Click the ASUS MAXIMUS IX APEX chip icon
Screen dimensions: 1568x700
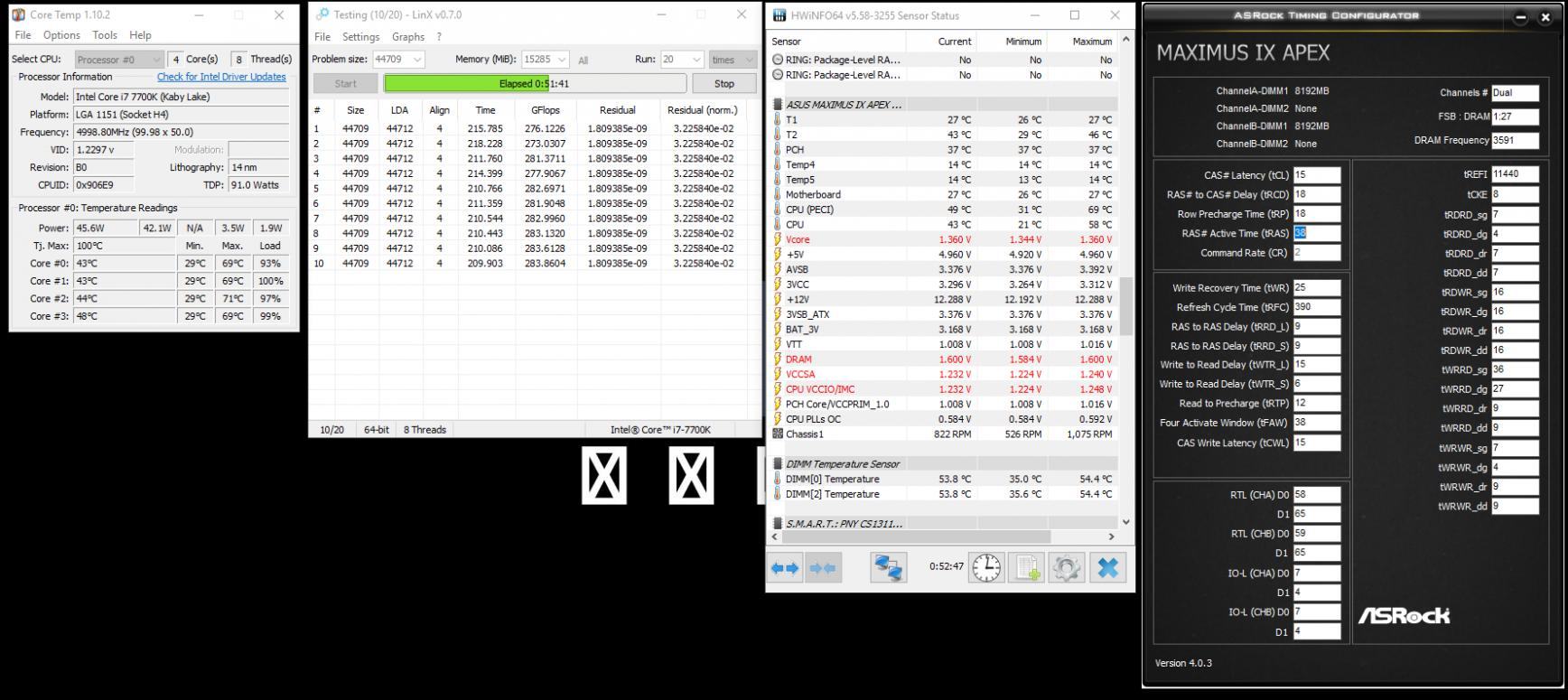click(x=778, y=105)
